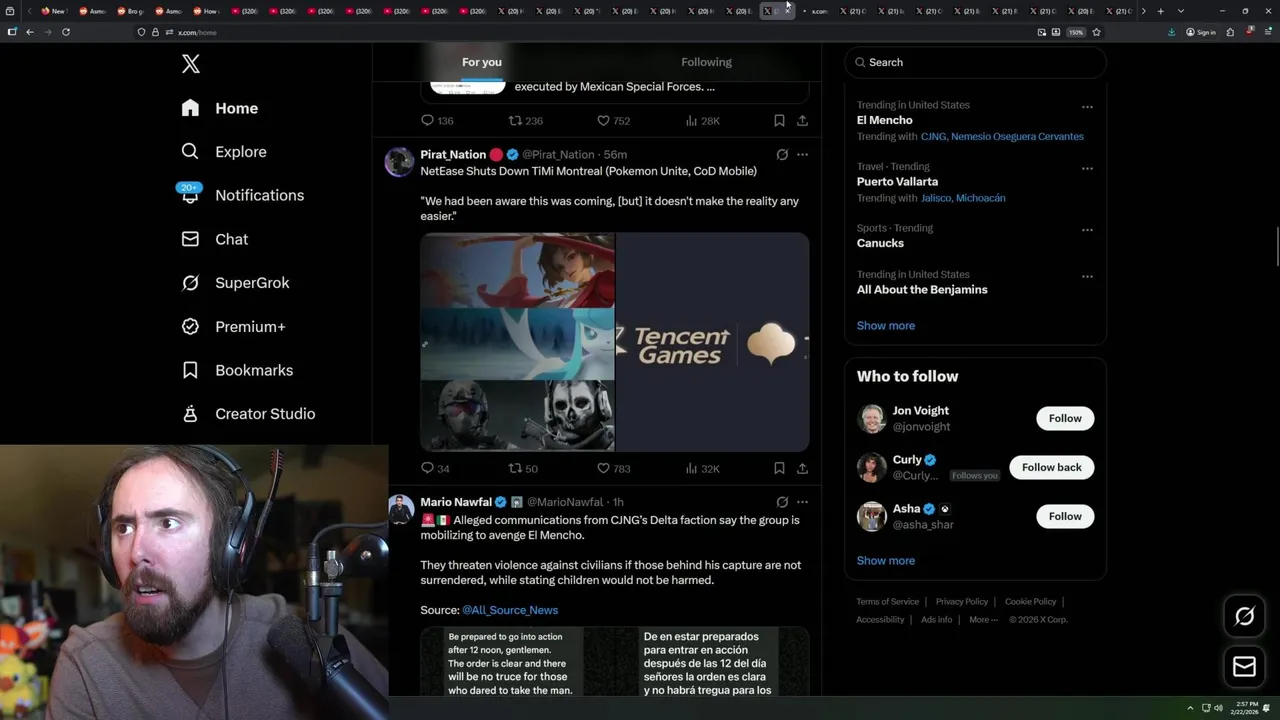Open a new browser tab
This screenshot has width=1280, height=720.
[x=1160, y=11]
